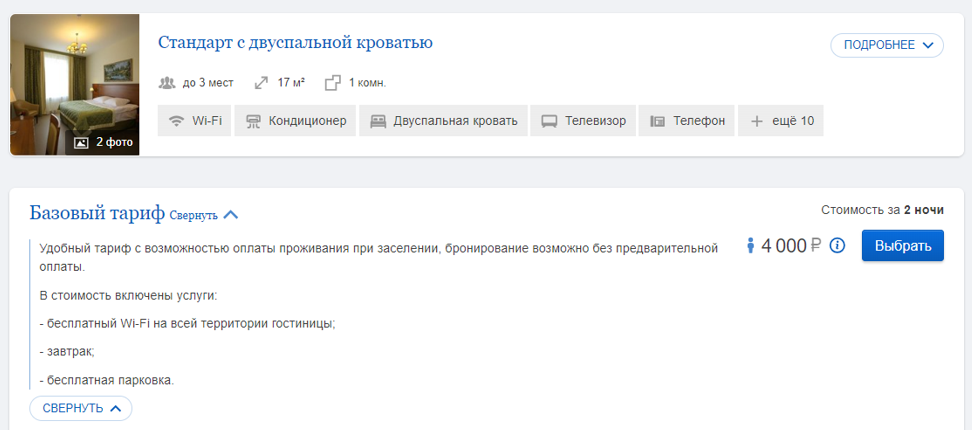972x430 pixels.
Task: Select the Wi-Fi amenity tag
Action: point(195,121)
